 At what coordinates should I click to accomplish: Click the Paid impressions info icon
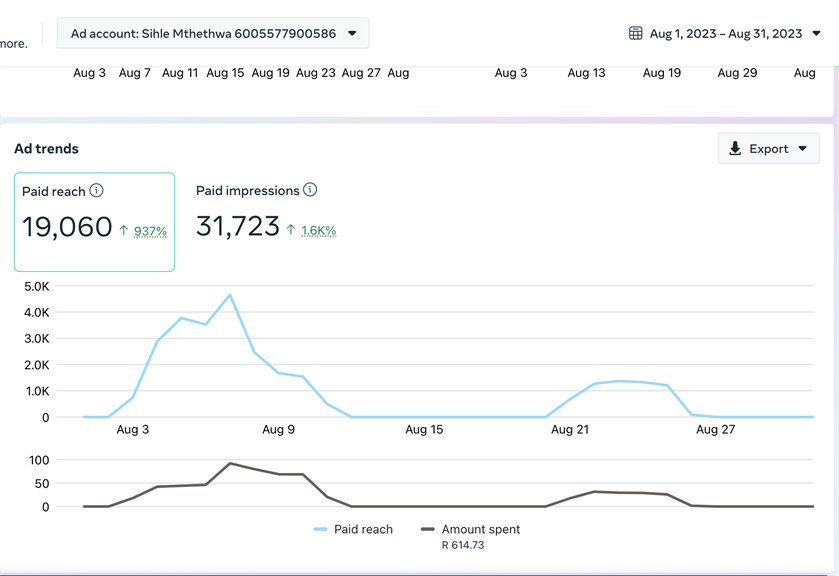[310, 190]
